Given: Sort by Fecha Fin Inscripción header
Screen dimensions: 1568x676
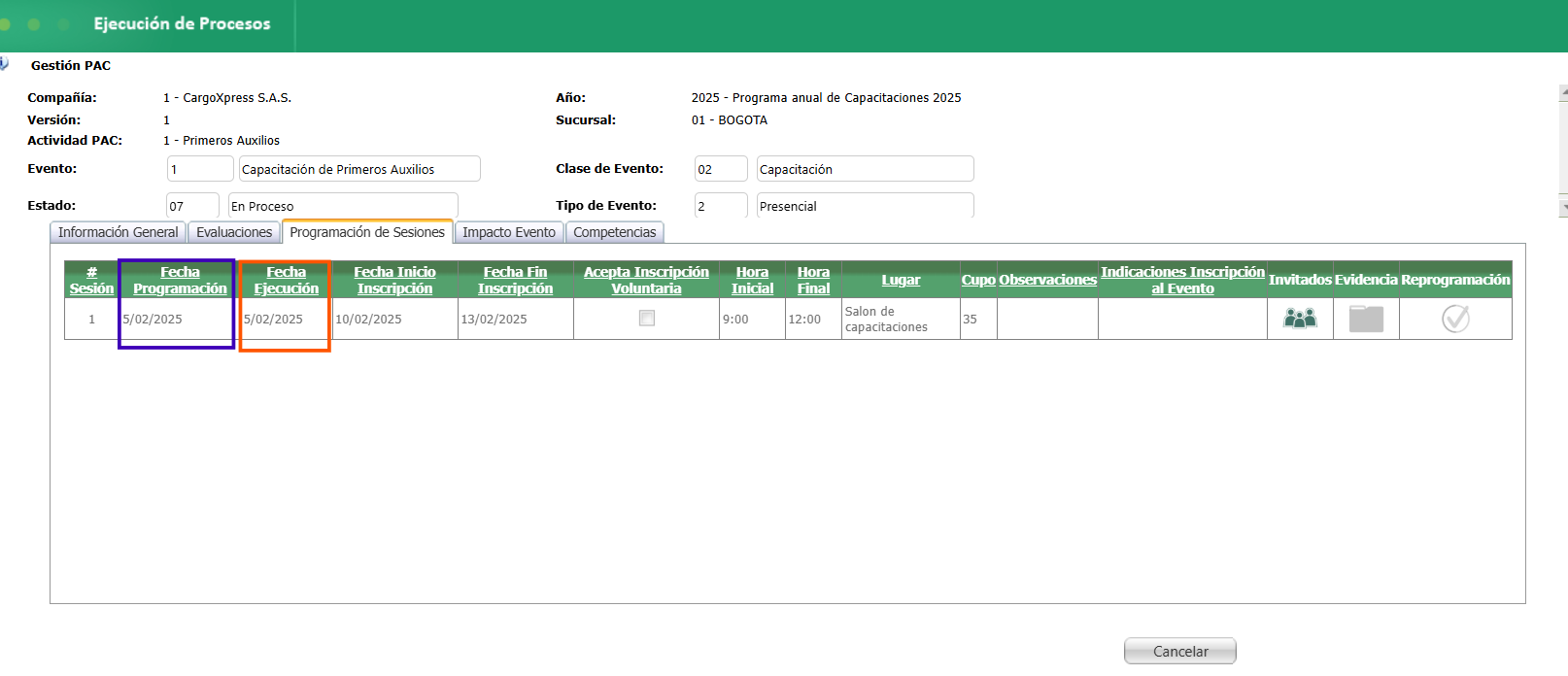Looking at the screenshot, I should pos(516,280).
